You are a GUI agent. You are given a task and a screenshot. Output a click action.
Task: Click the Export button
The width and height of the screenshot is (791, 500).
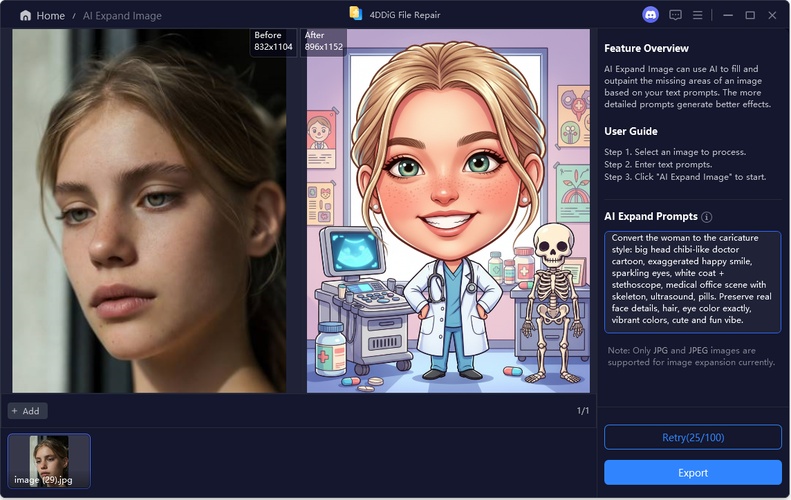[693, 473]
